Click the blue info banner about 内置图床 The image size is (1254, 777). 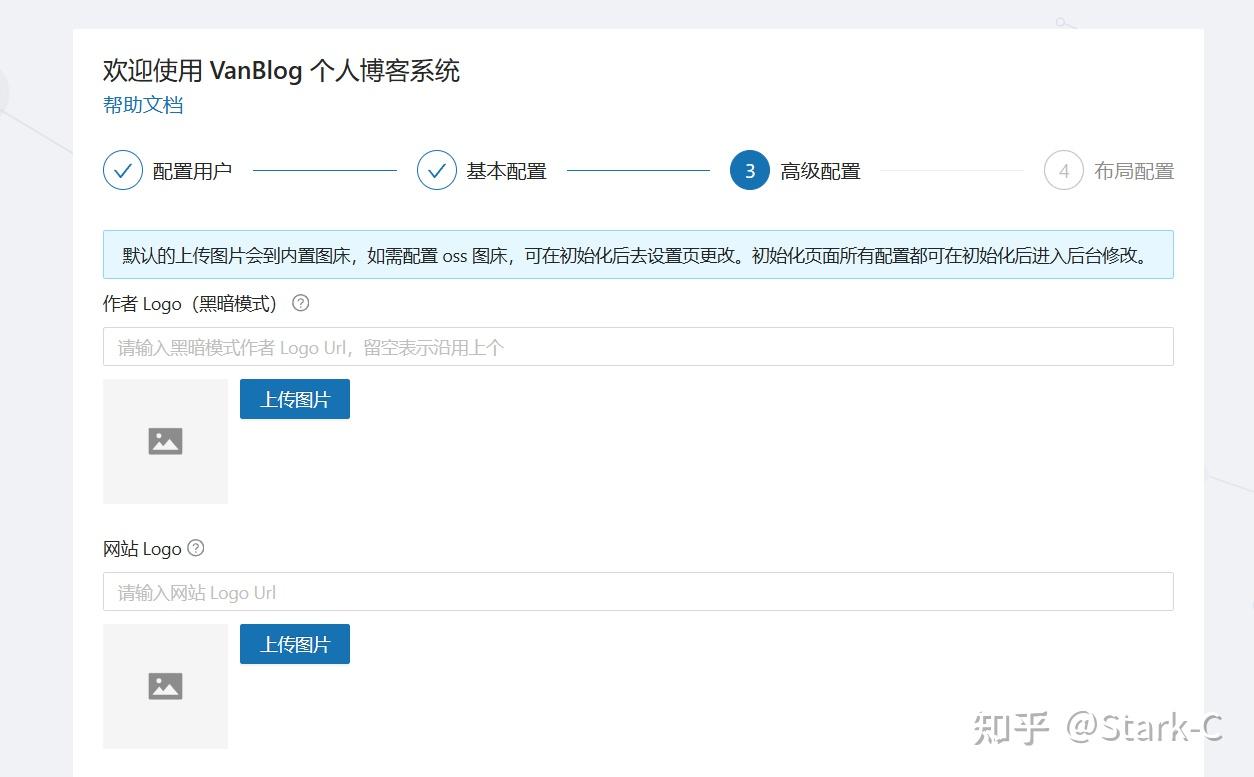(x=637, y=255)
